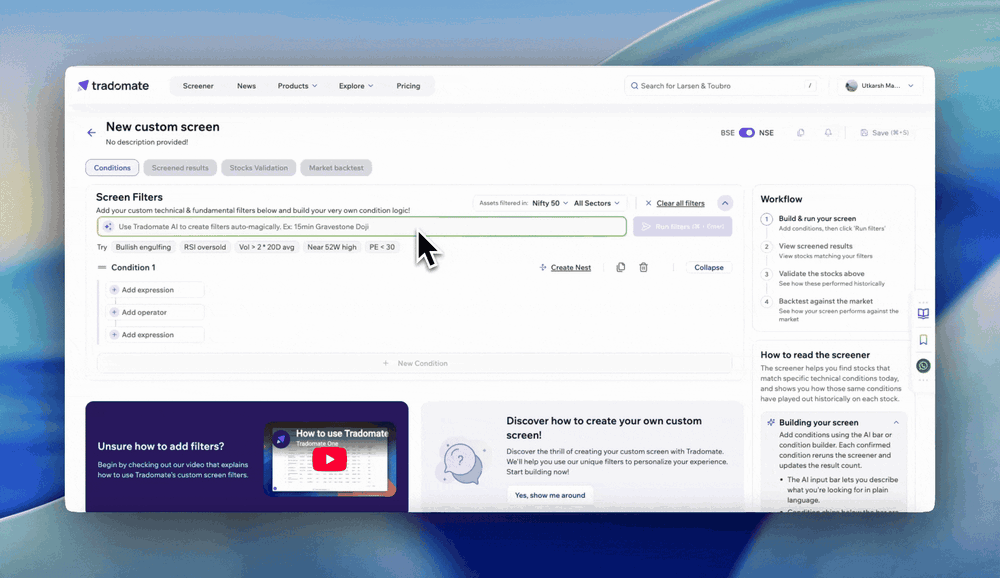Collapse the Building your screen section
1000x578 pixels.
pyautogui.click(x=896, y=422)
